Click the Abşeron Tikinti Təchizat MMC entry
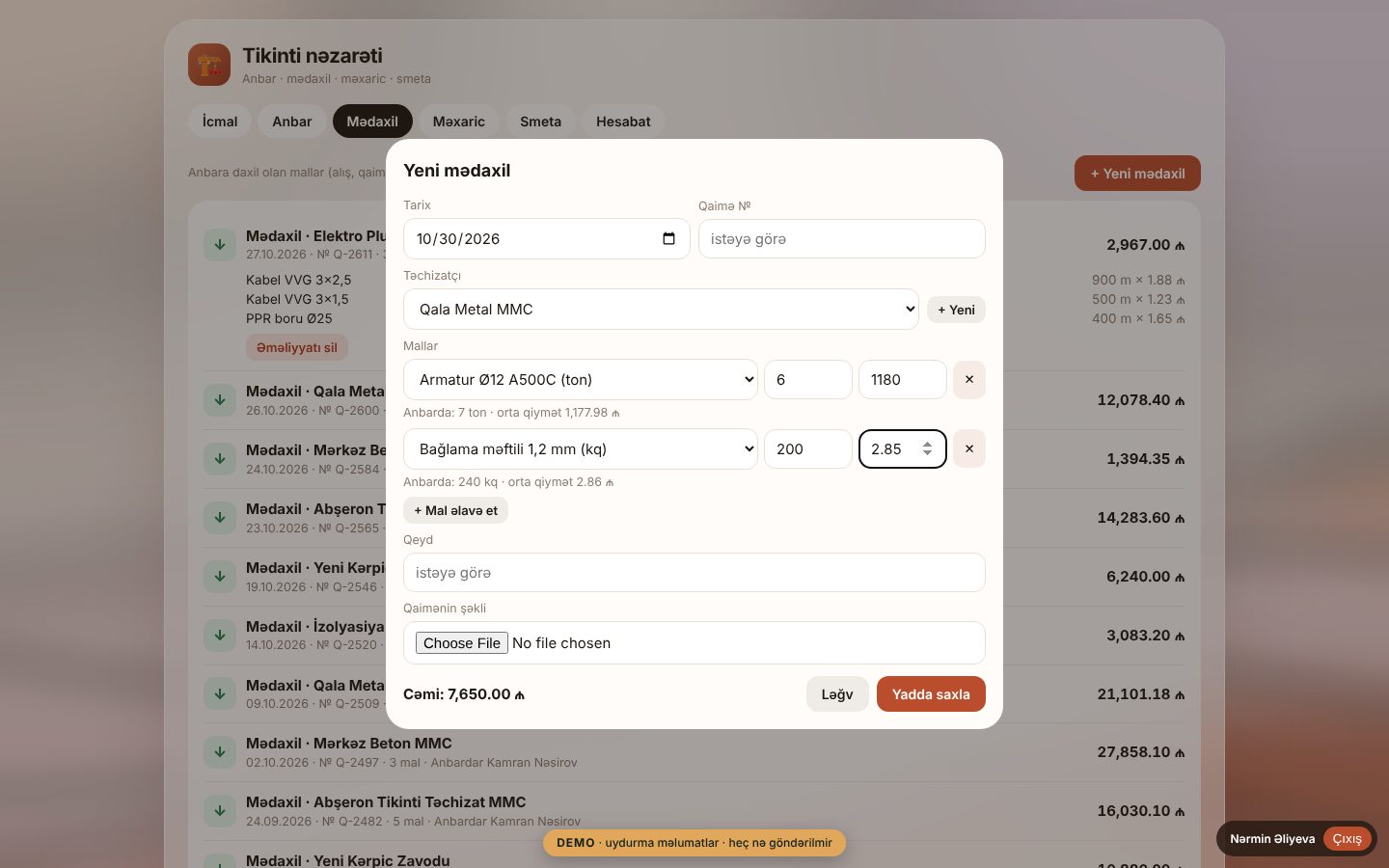The height and width of the screenshot is (868, 1389). click(386, 802)
